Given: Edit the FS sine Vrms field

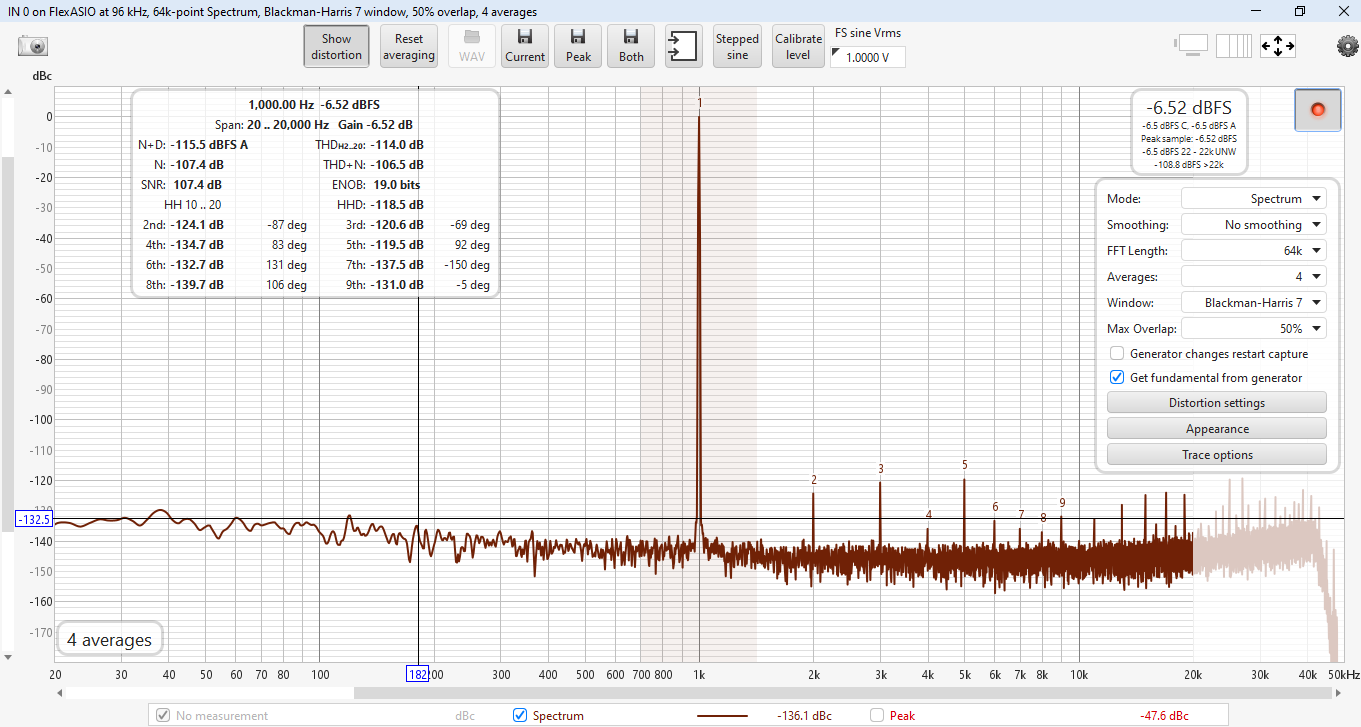Looking at the screenshot, I should (x=867, y=57).
